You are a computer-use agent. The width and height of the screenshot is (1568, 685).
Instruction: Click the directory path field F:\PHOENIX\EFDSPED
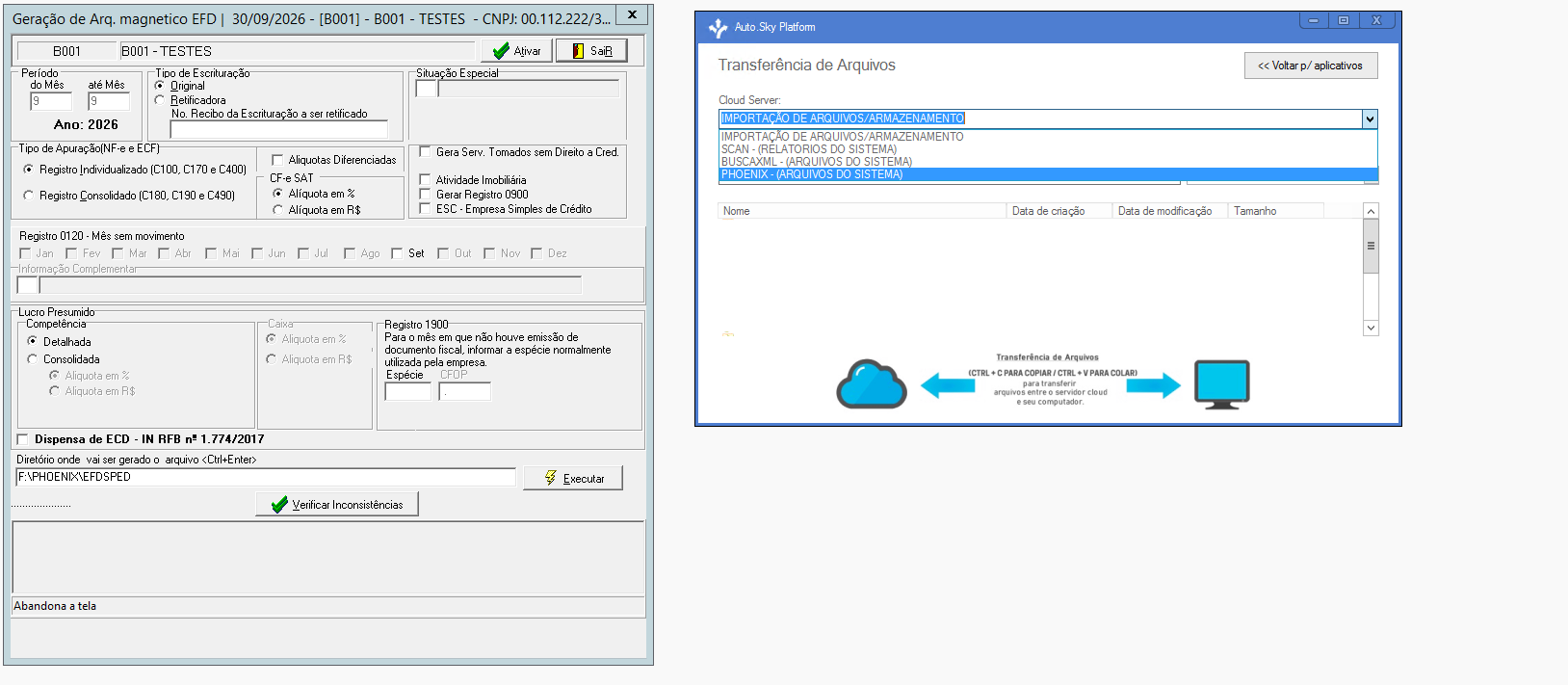tap(266, 477)
